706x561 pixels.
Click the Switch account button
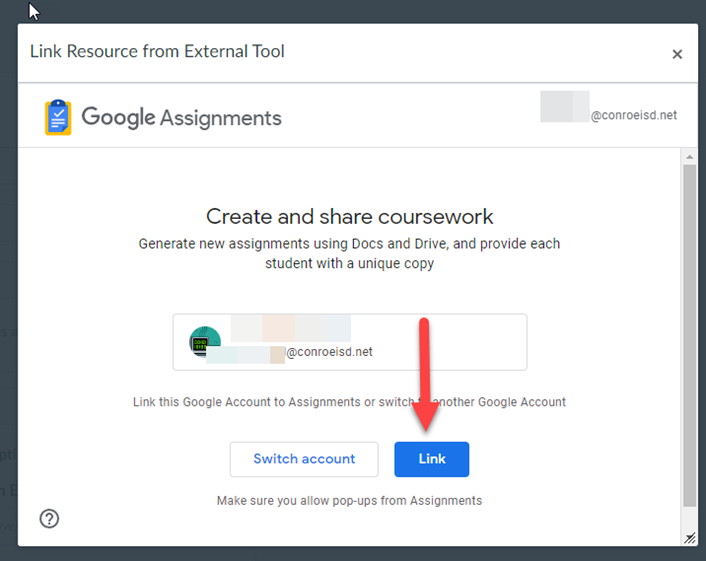tap(304, 459)
